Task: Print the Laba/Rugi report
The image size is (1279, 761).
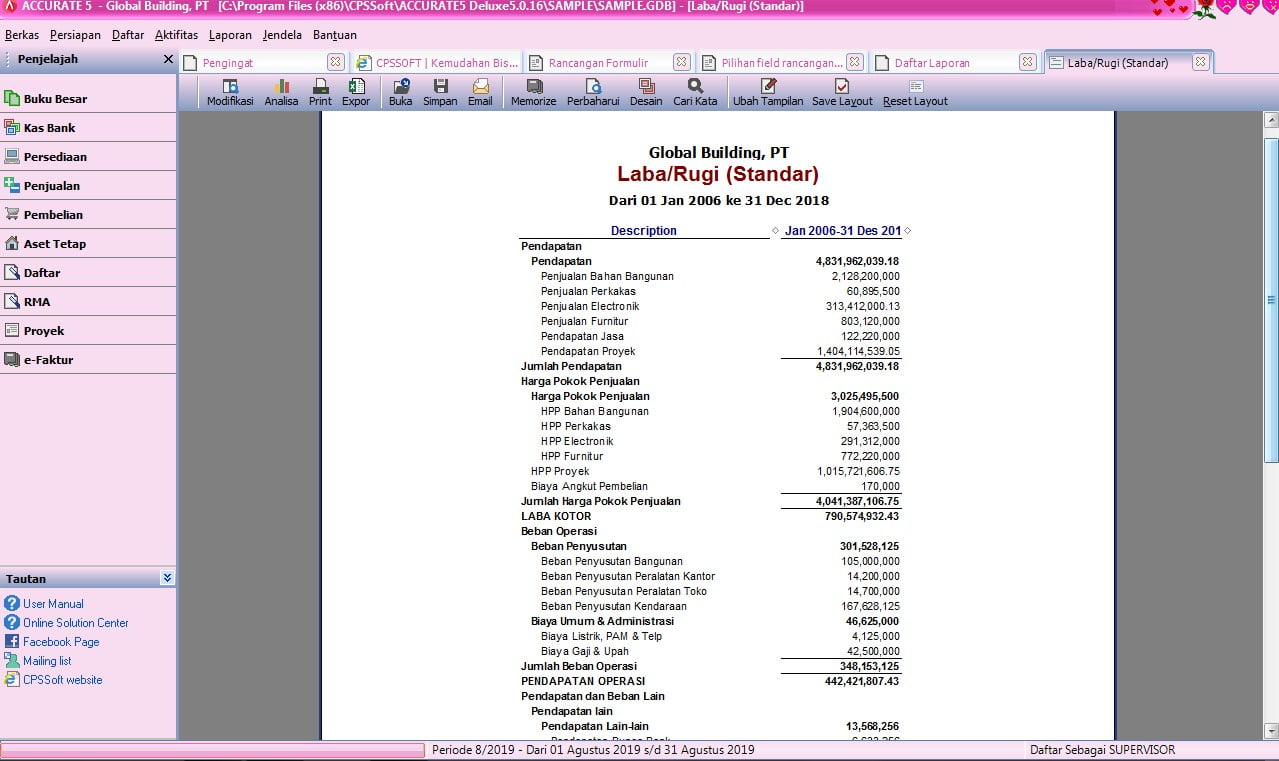Action: (320, 92)
